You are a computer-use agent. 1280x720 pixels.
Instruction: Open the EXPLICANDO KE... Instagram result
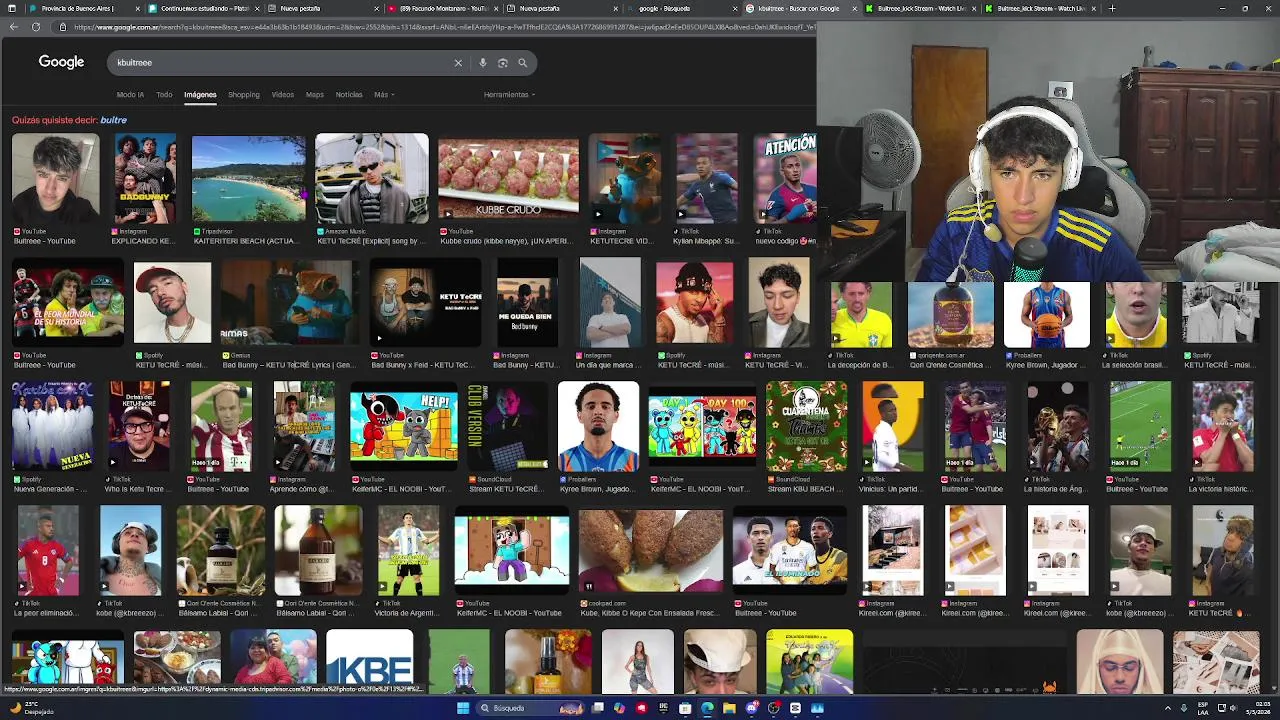click(143, 241)
